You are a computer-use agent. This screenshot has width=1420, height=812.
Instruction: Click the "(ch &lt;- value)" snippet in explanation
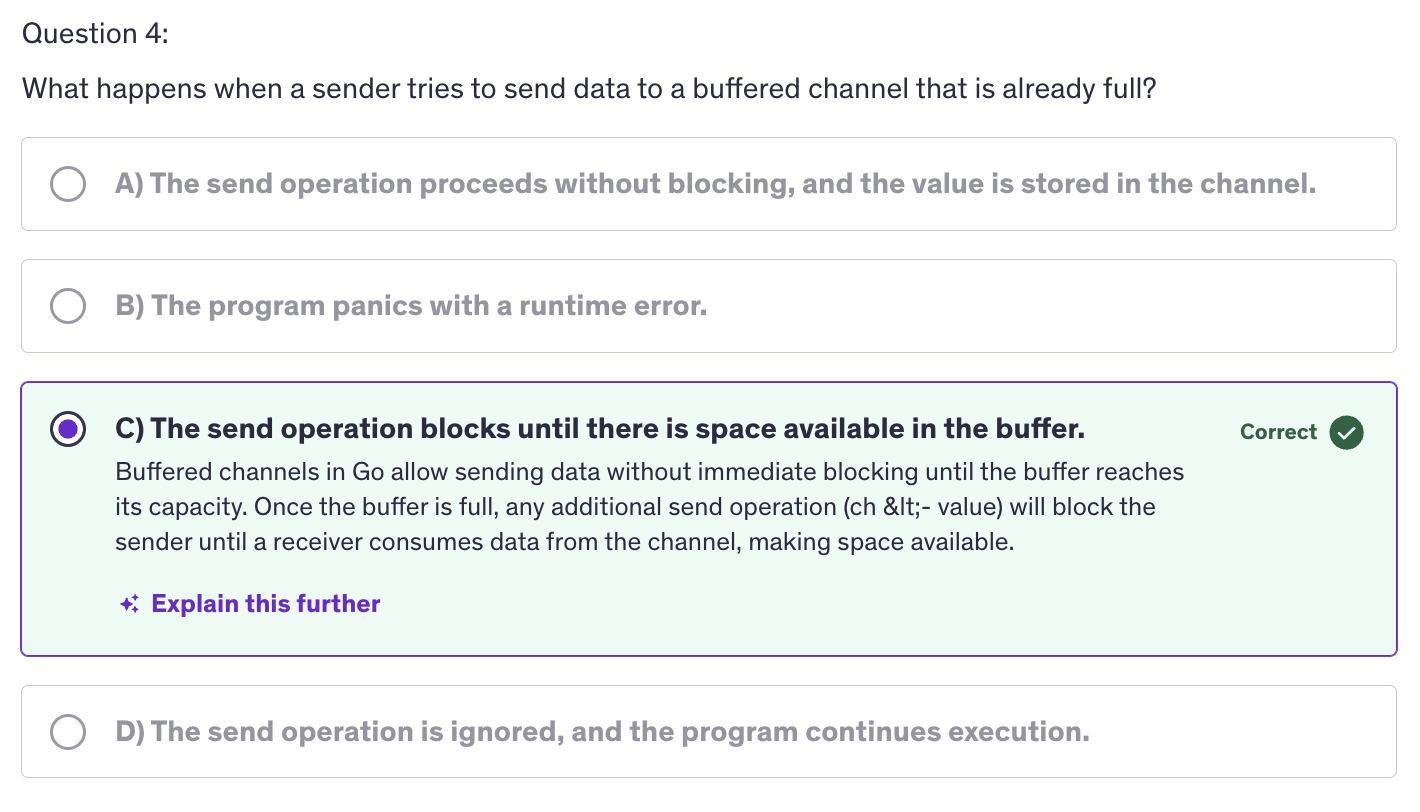[x=921, y=507]
